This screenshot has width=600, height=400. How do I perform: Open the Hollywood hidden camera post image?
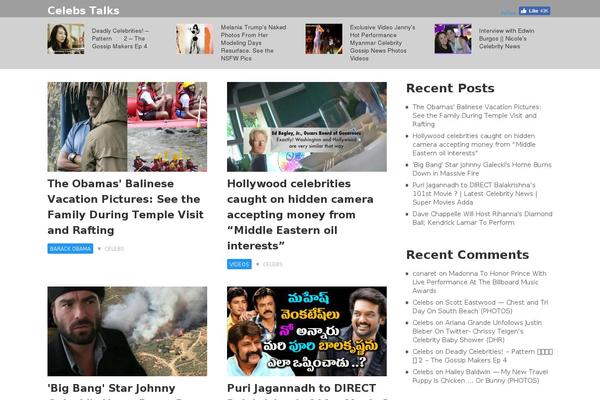tap(307, 127)
